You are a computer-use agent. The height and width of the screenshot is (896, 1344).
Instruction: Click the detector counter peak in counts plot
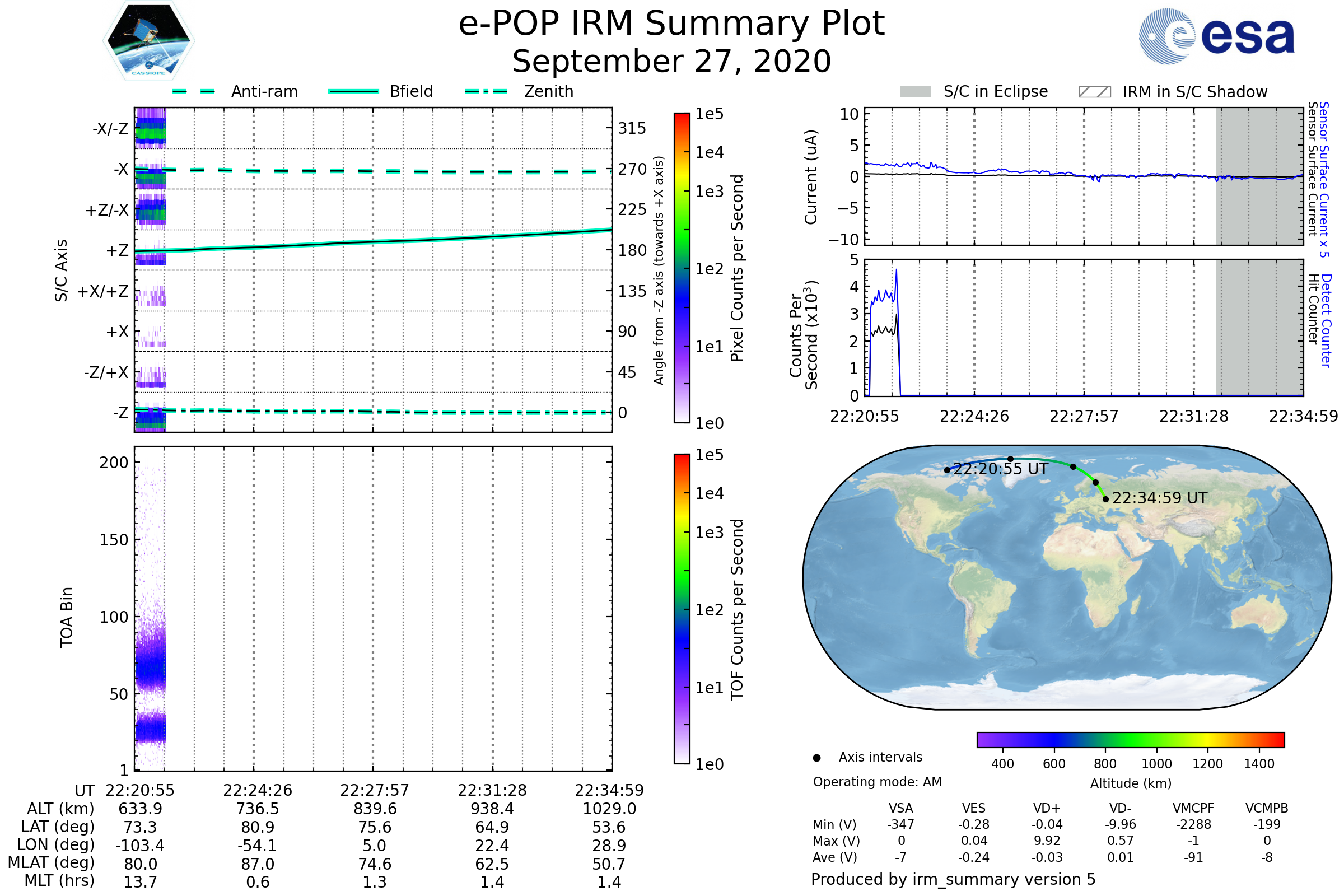coord(896,270)
